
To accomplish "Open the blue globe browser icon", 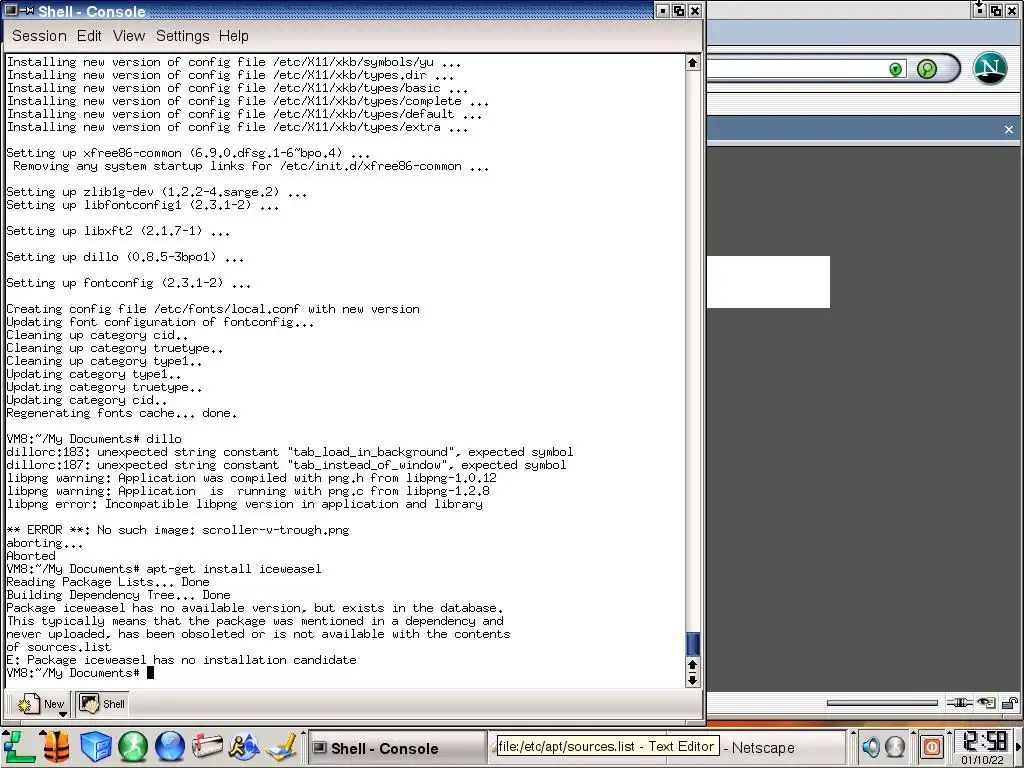I will click(x=170, y=746).
